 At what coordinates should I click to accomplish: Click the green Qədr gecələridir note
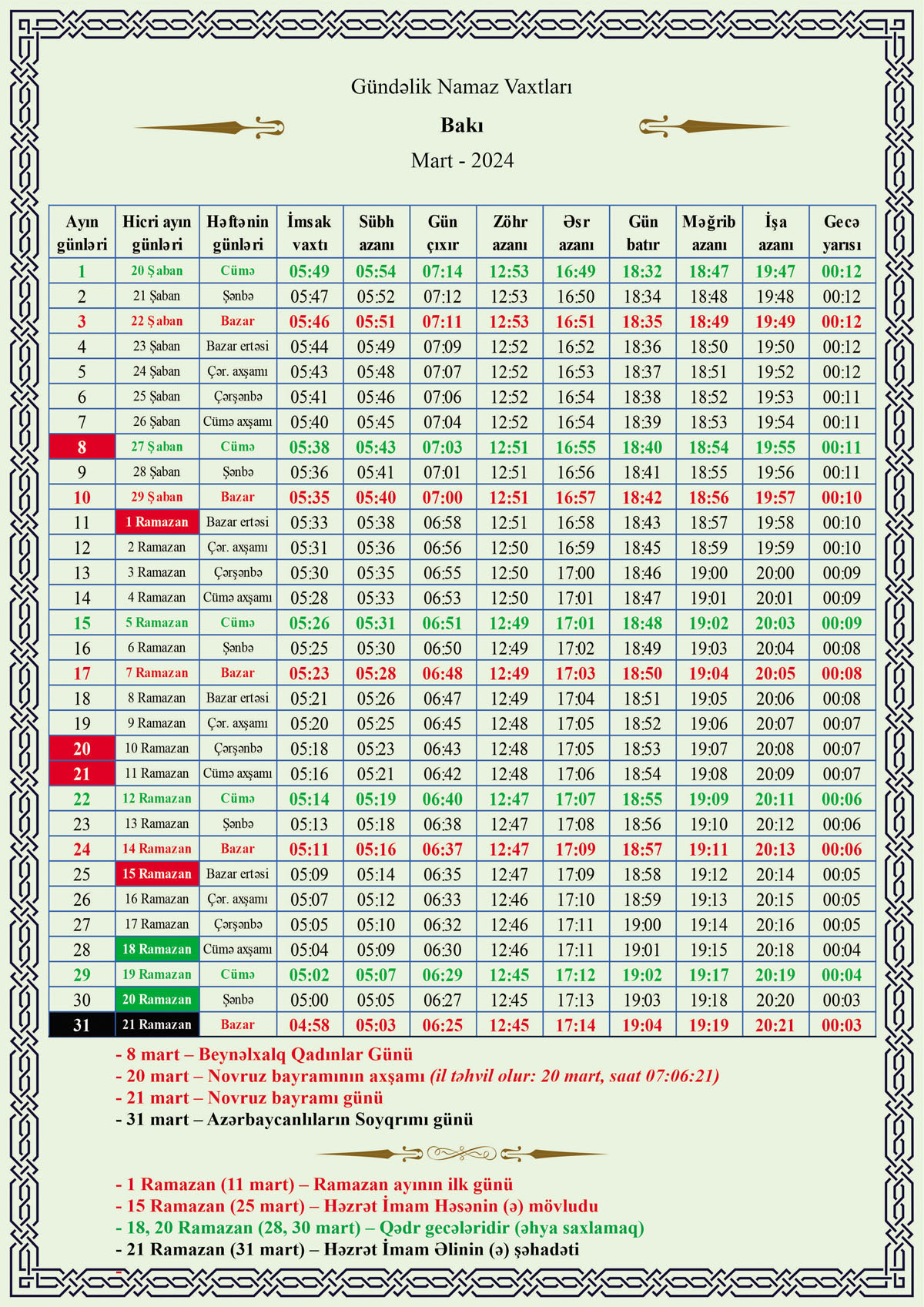(x=380, y=1228)
